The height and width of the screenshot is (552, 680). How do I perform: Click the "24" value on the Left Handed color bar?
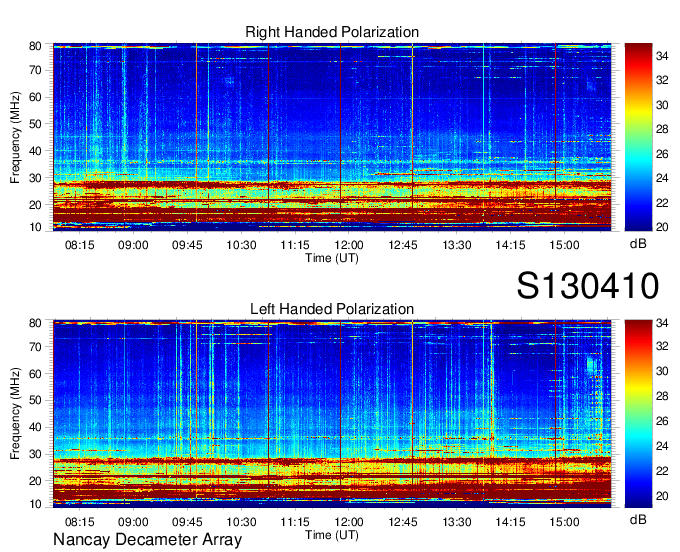tap(662, 446)
